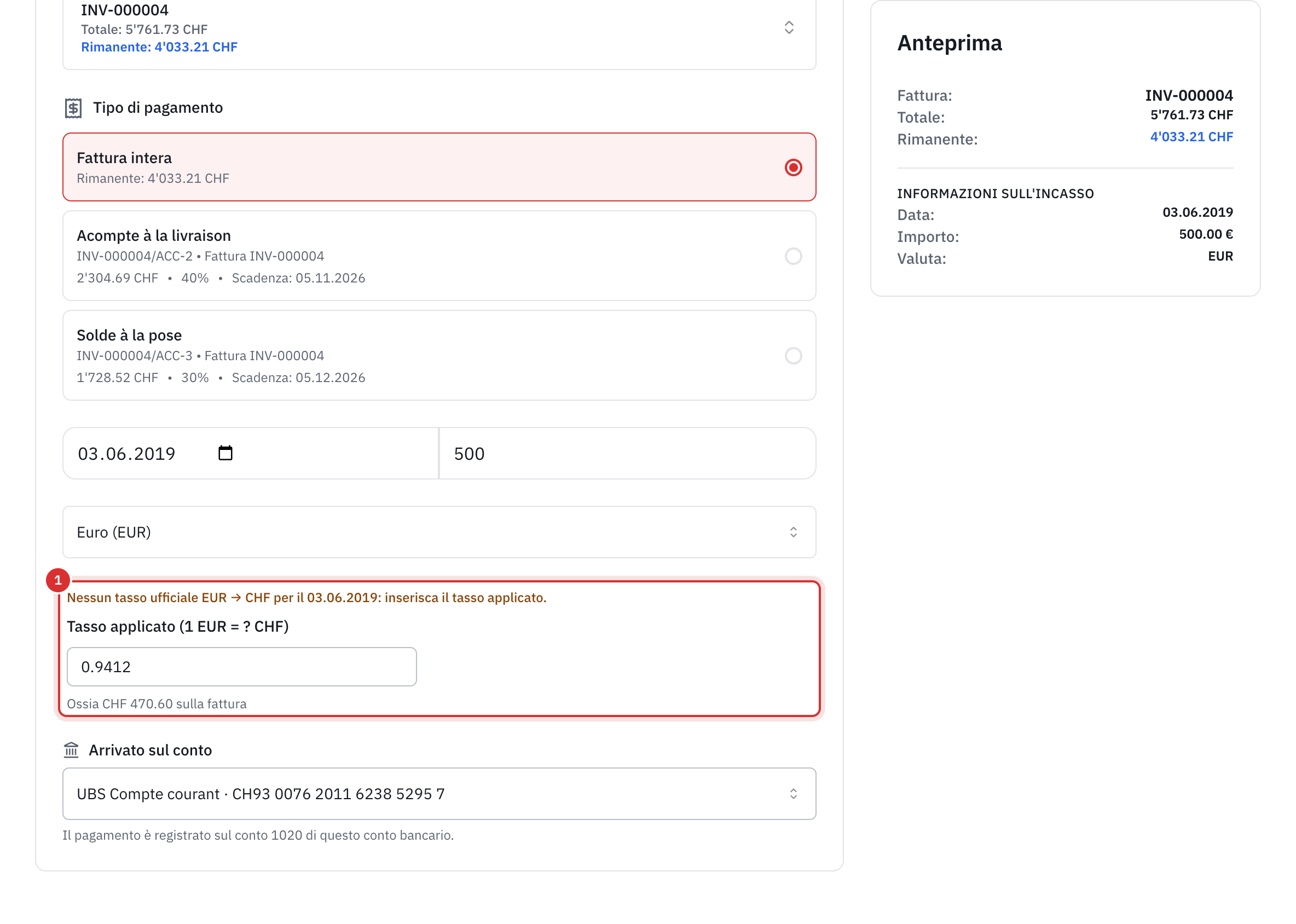1296x924 pixels.
Task: Click the Tasso applicato (1 EUR = ? CHF) label
Action: [177, 626]
